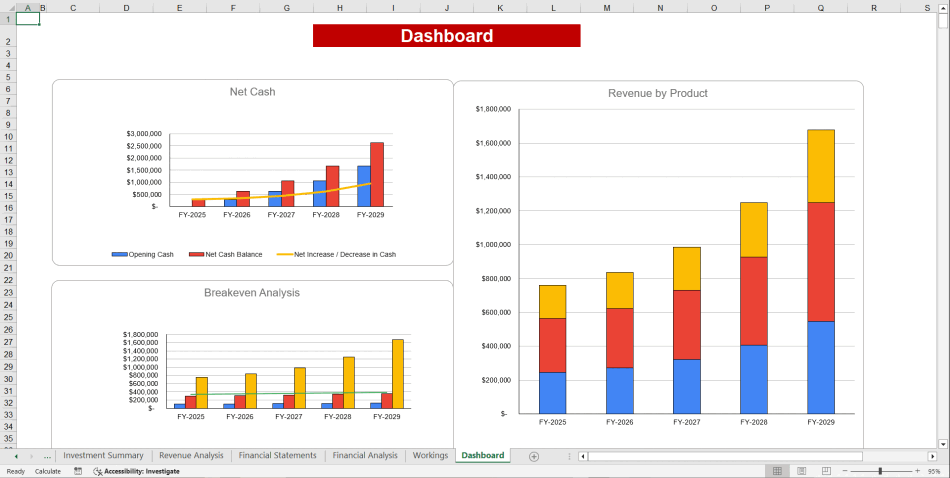950x478 pixels.
Task: Open the Revenue Analysis sheet tab
Action: click(x=191, y=456)
